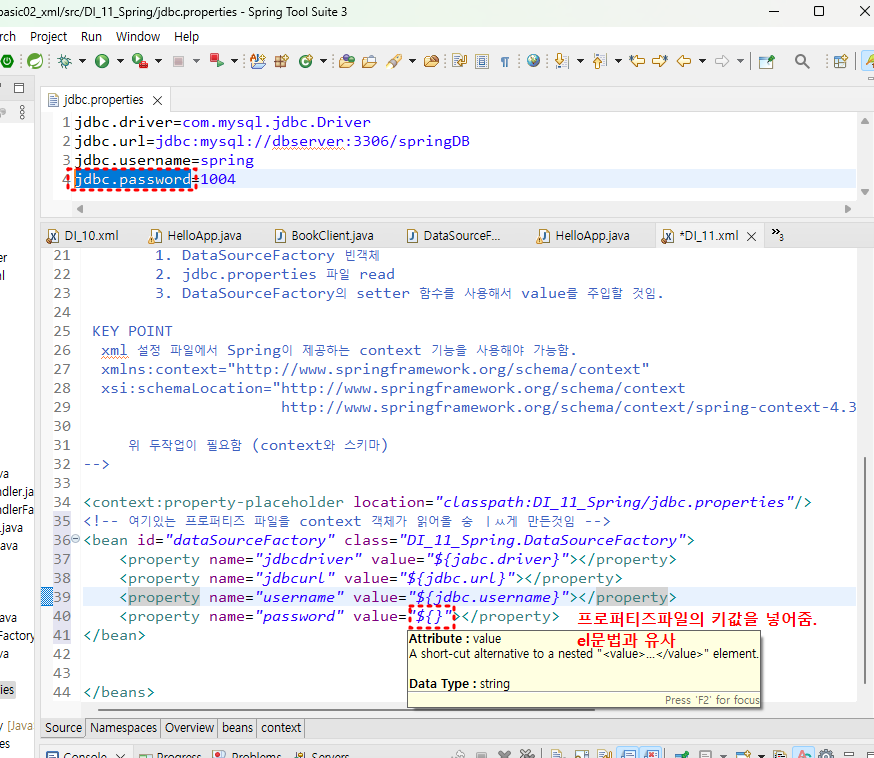
Task: Open the External Tools dropdown arrow
Action: click(x=158, y=61)
